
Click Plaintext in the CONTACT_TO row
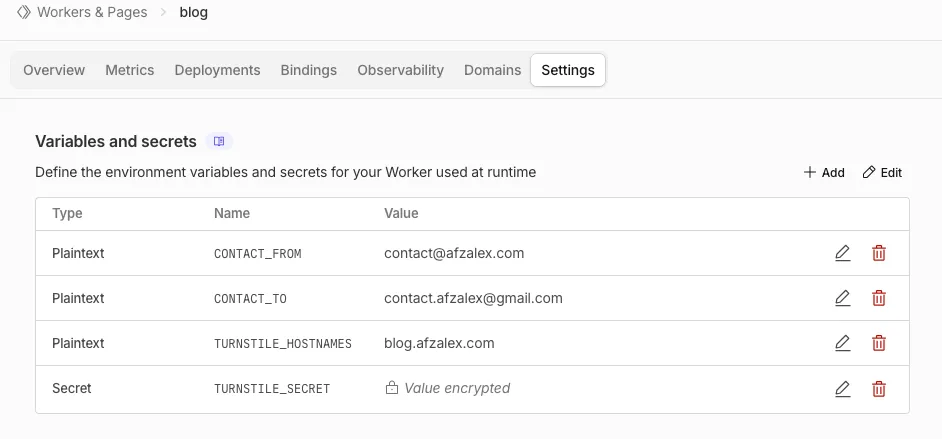[78, 298]
